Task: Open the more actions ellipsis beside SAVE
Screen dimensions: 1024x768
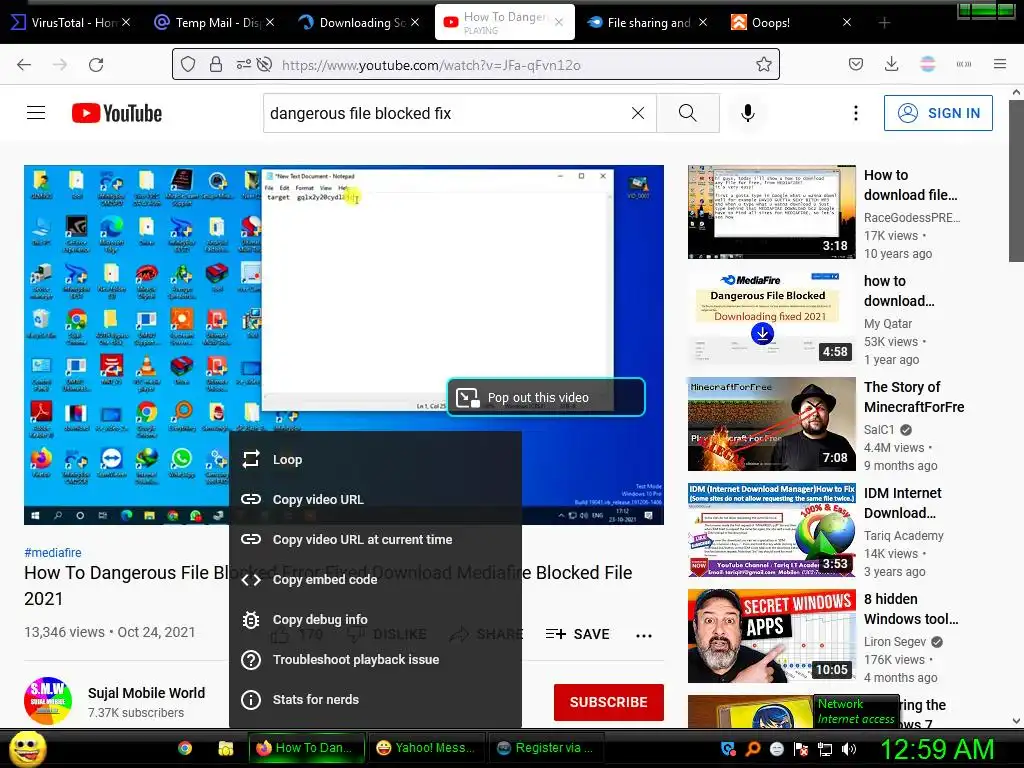Action: [644, 635]
